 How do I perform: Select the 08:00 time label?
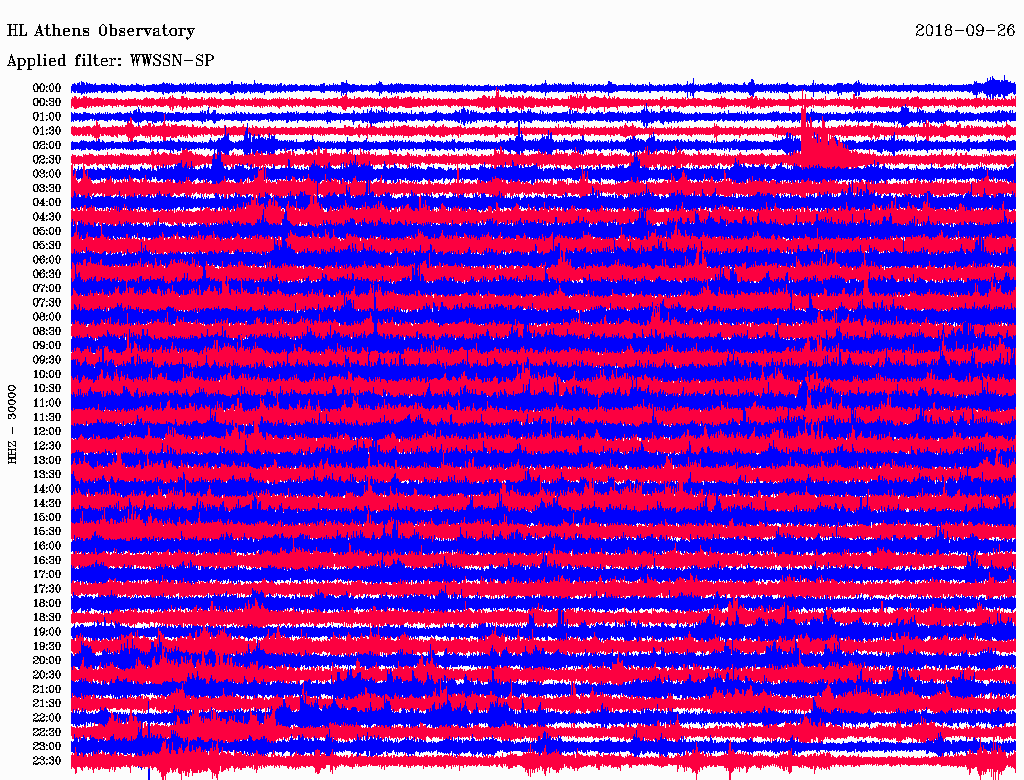tap(47, 317)
